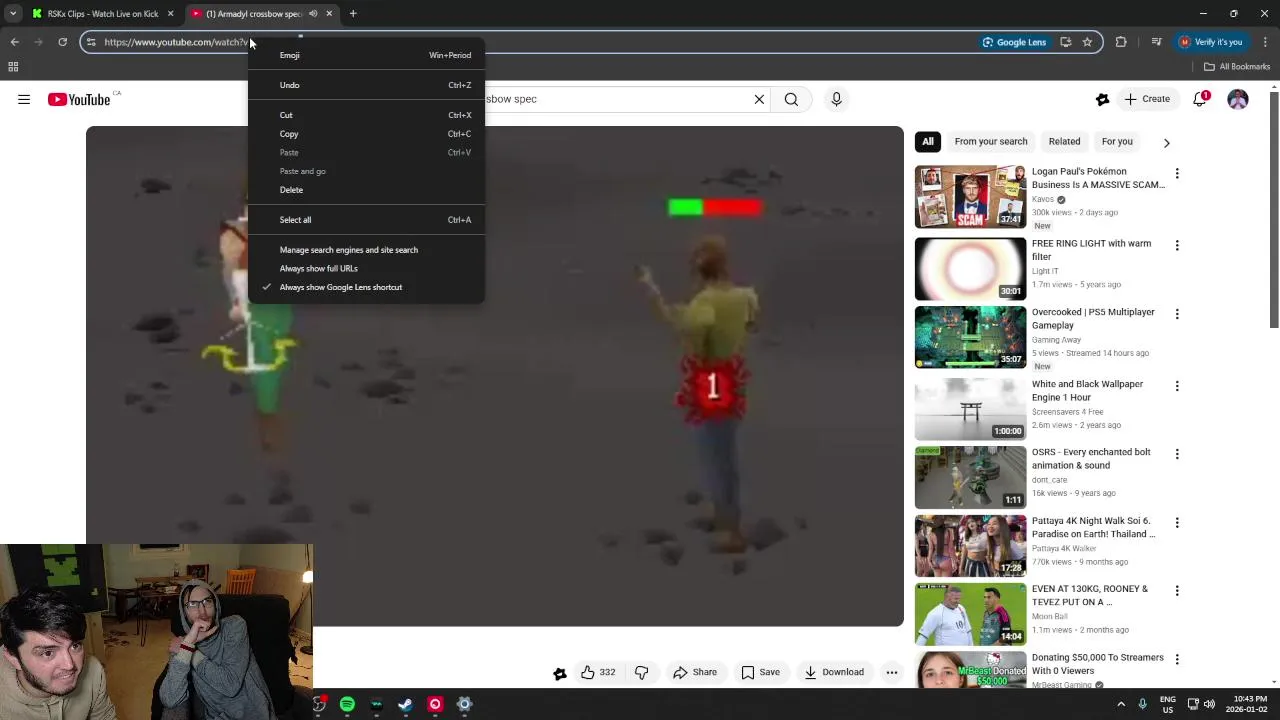The width and height of the screenshot is (1280, 720).
Task: Show more filter chips with right arrow
Action: click(1166, 142)
